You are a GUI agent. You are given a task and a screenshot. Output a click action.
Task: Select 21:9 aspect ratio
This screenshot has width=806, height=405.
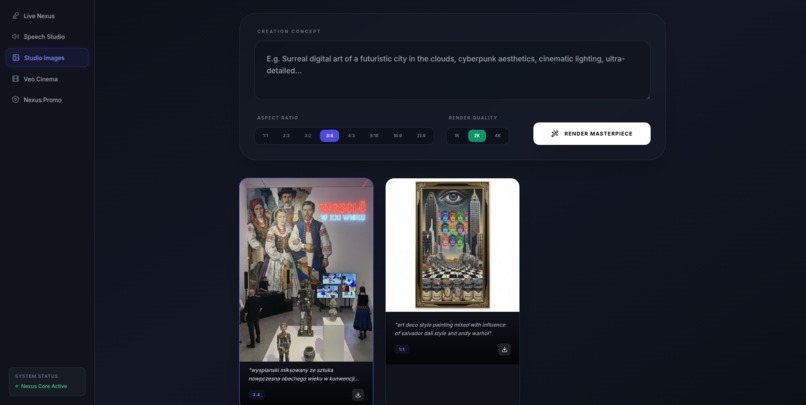(x=421, y=136)
